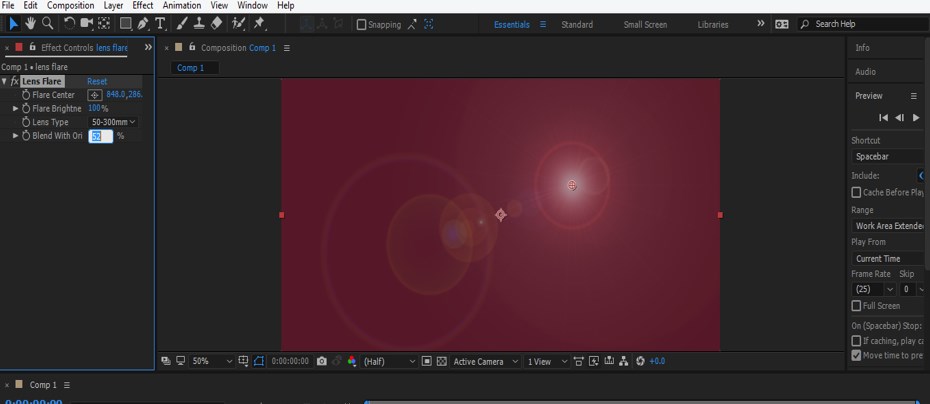Screen dimensions: 930x404
Task: Select the Rectangle shape tool
Action: (x=126, y=24)
